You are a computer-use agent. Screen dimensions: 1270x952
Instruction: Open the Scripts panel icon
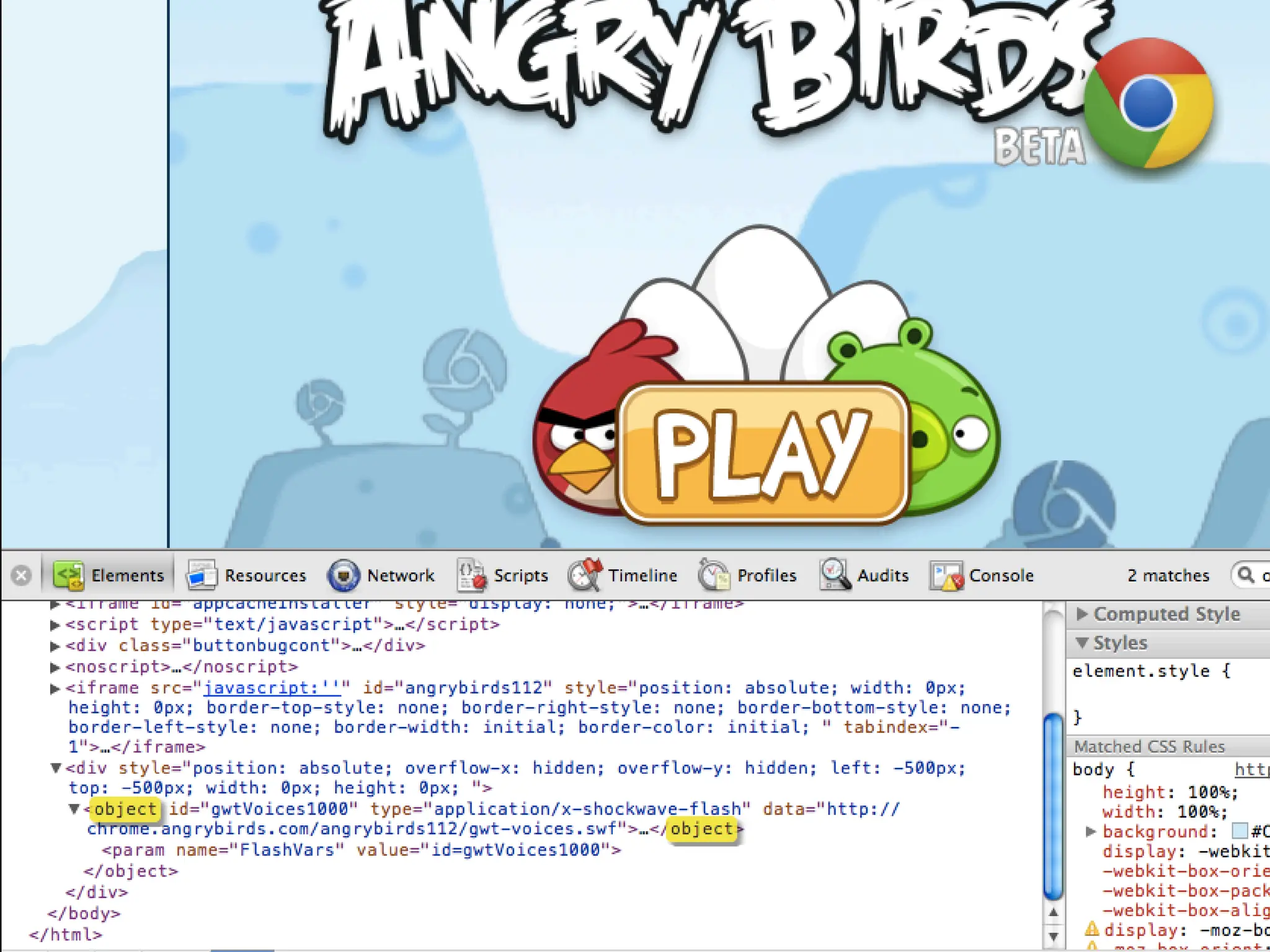(471, 575)
